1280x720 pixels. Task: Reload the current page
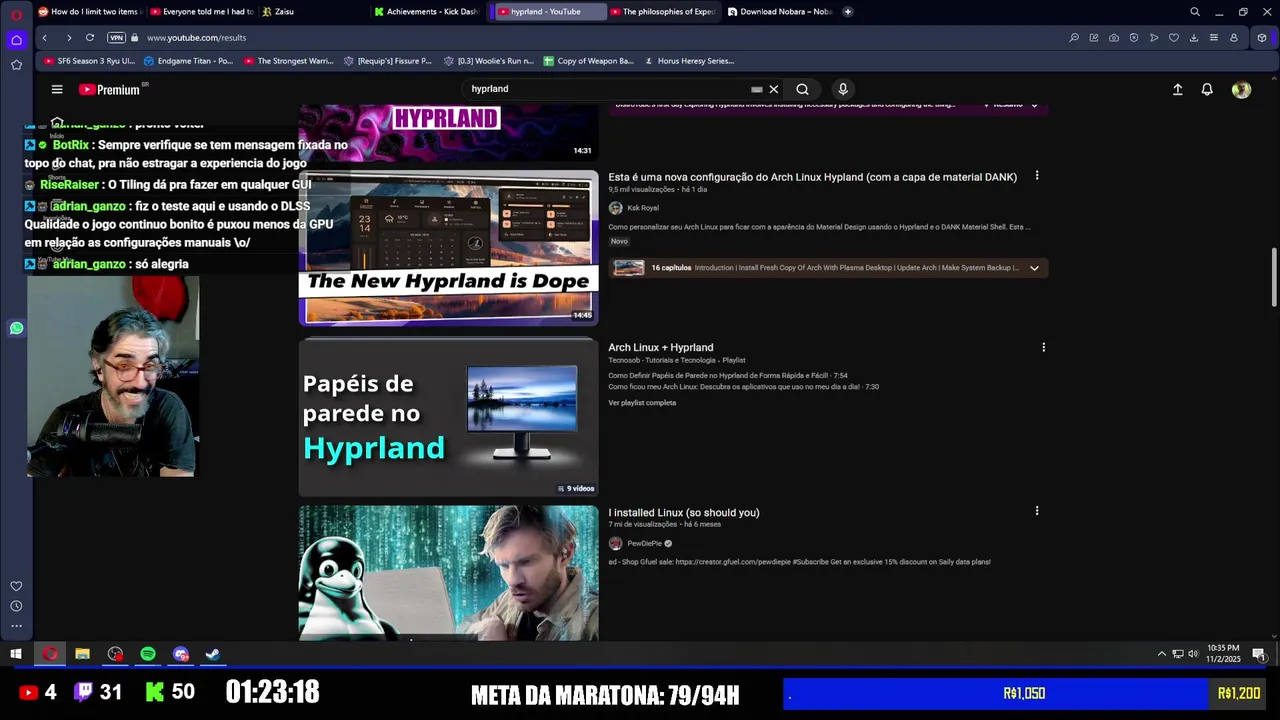tap(90, 37)
